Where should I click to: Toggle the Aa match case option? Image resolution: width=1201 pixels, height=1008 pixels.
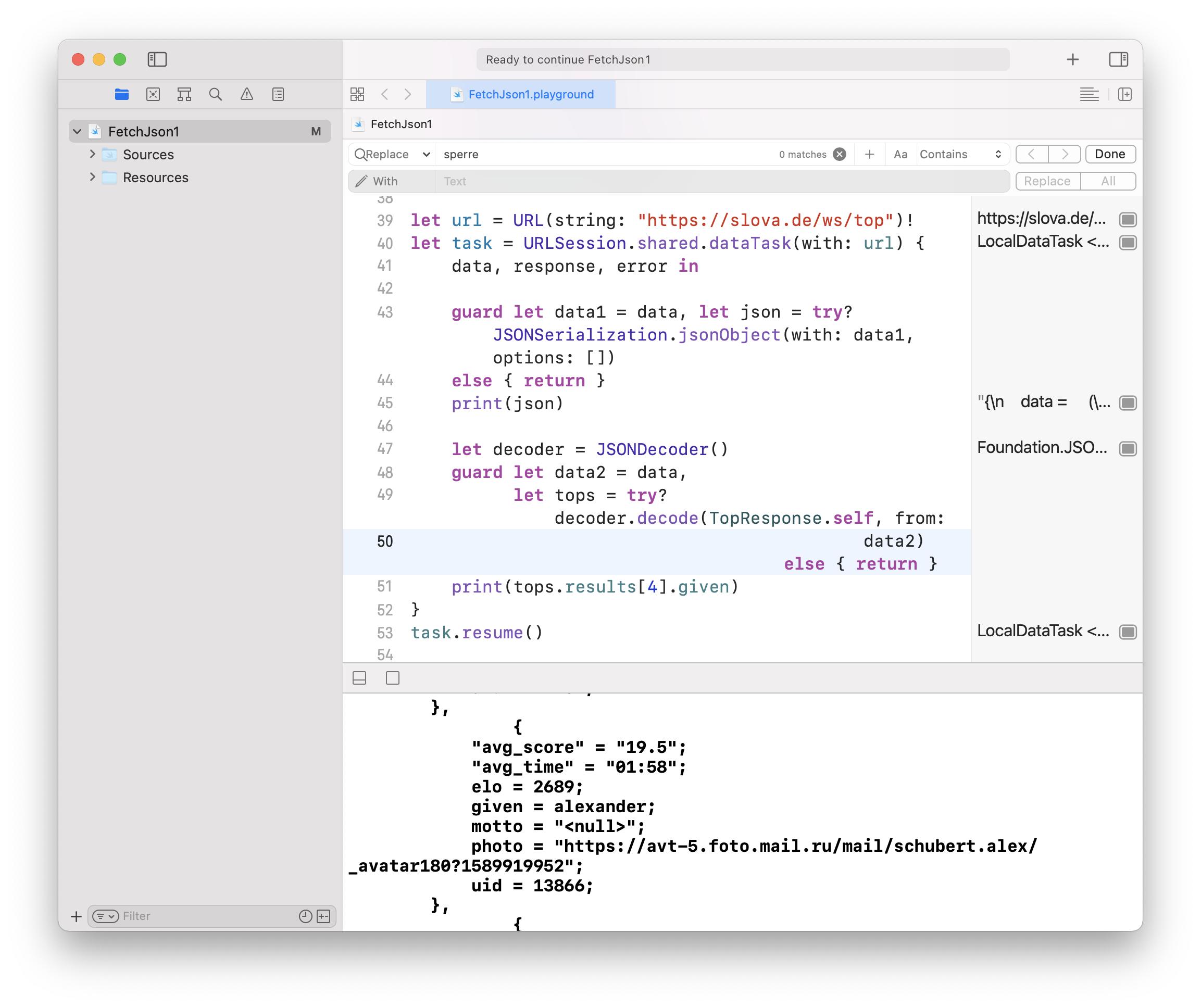click(900, 154)
